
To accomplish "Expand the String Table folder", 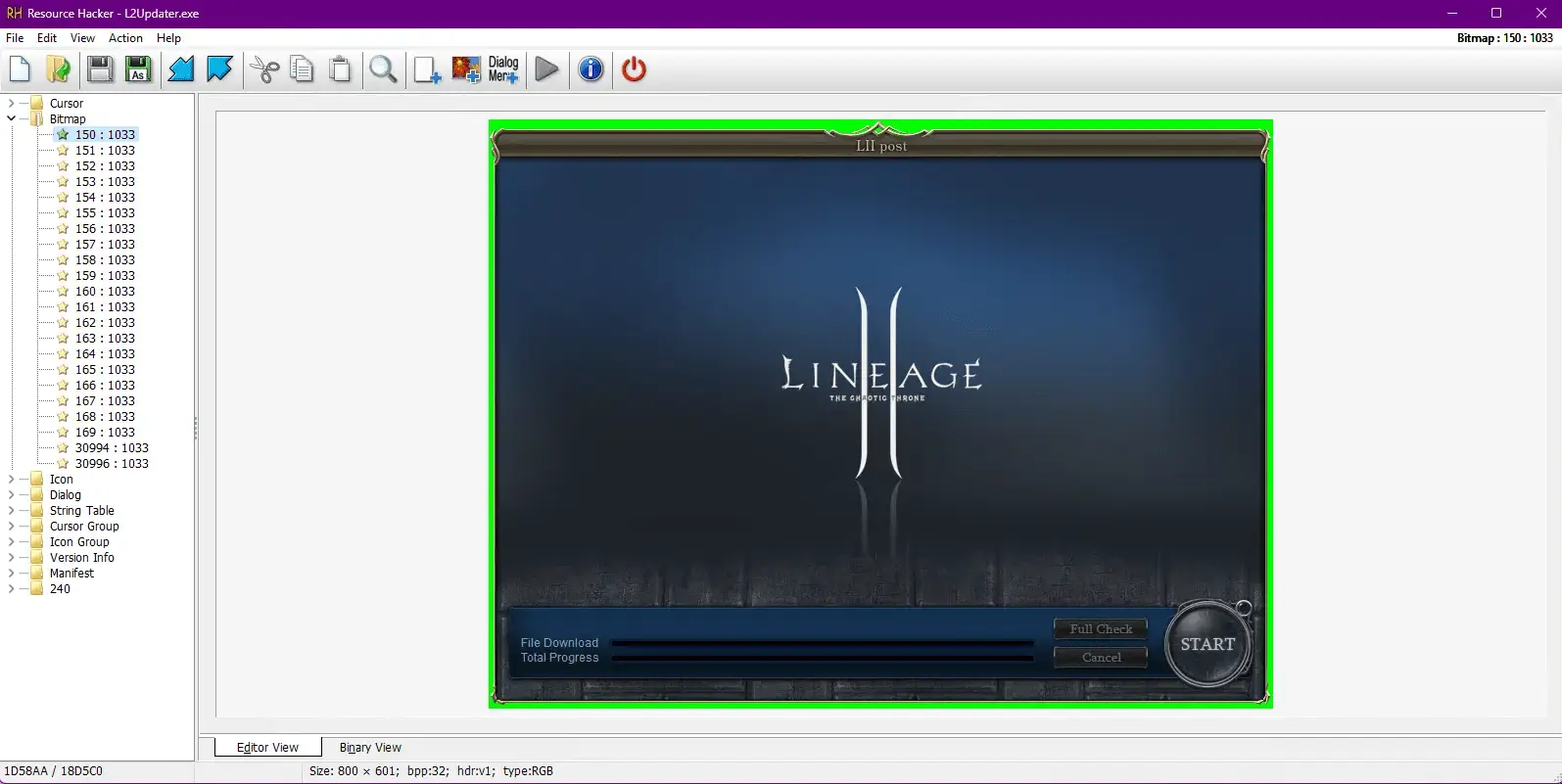I will tap(11, 510).
